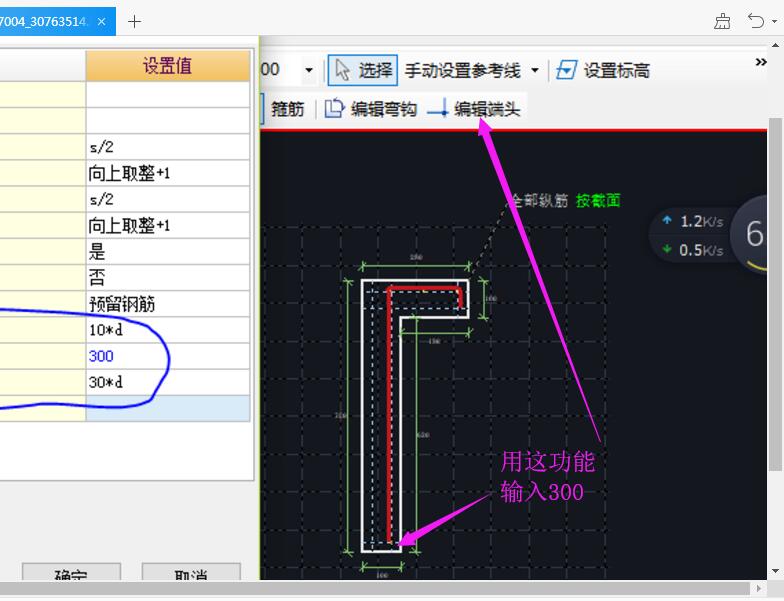Click 手动设置参考线 toolbar item
This screenshot has height=601, width=784.
pos(462,70)
